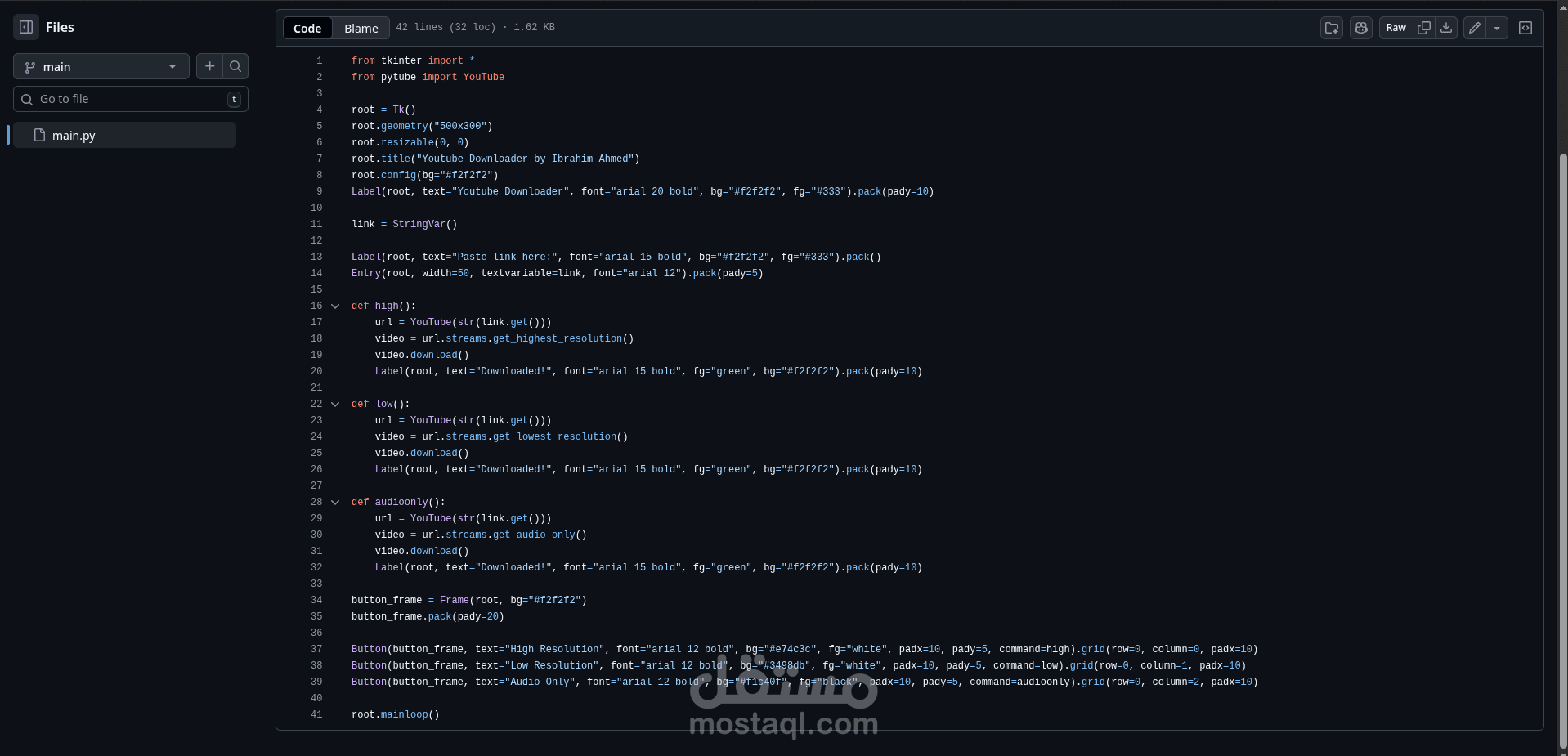Edit the file using the pencil icon
Image resolution: width=1568 pixels, height=756 pixels.
point(1473,27)
